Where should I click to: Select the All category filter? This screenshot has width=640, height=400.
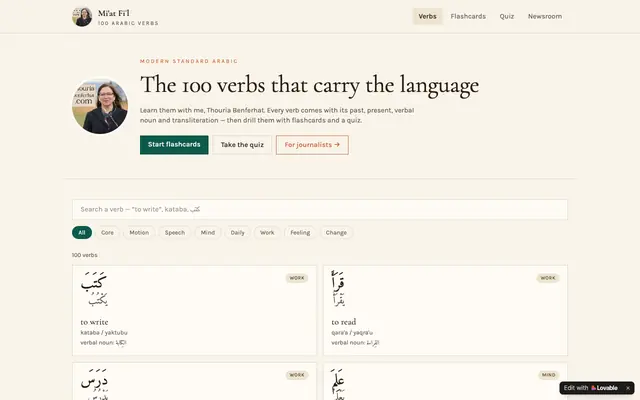pos(82,233)
